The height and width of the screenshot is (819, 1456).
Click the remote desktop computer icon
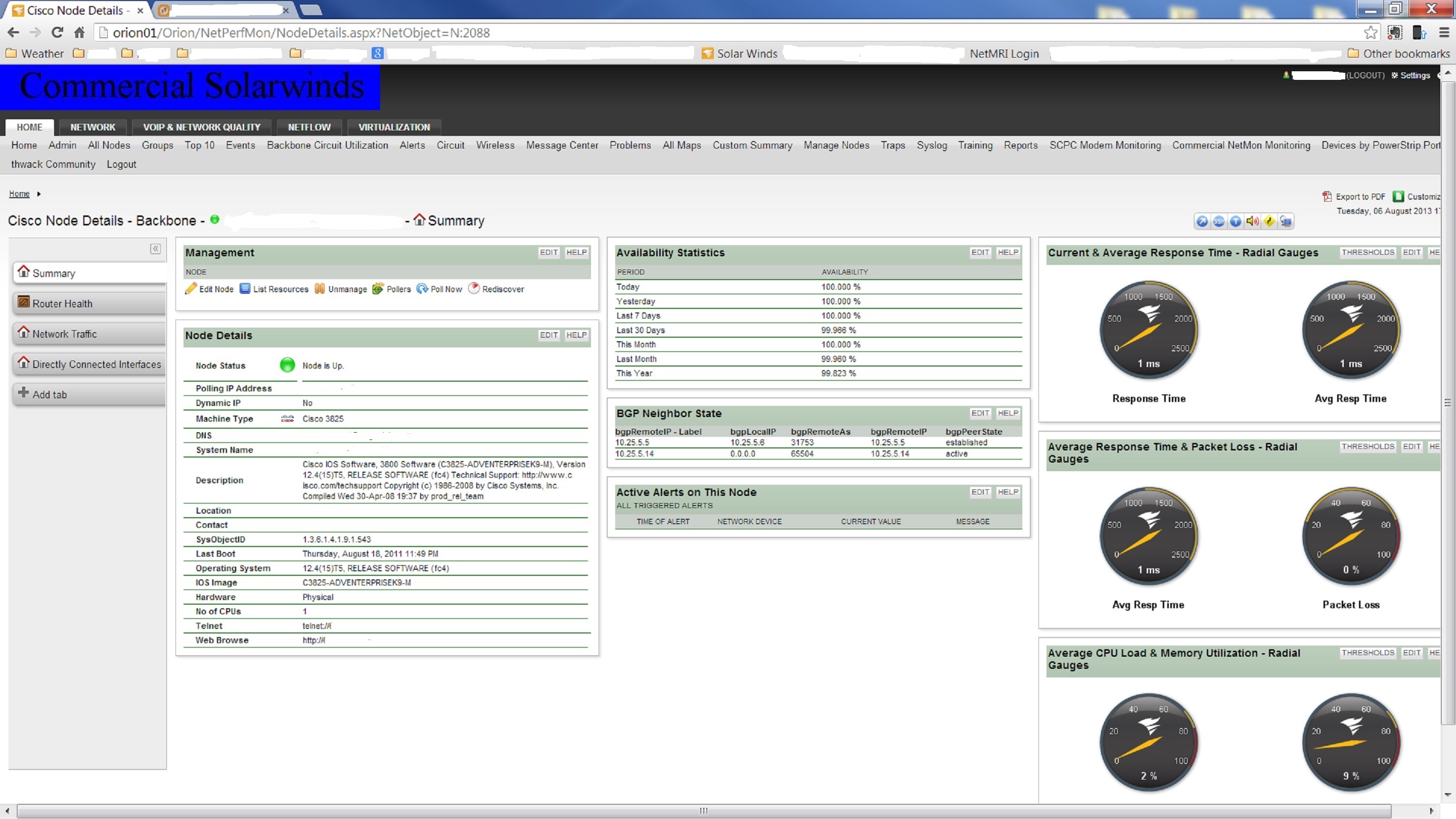click(x=1286, y=221)
